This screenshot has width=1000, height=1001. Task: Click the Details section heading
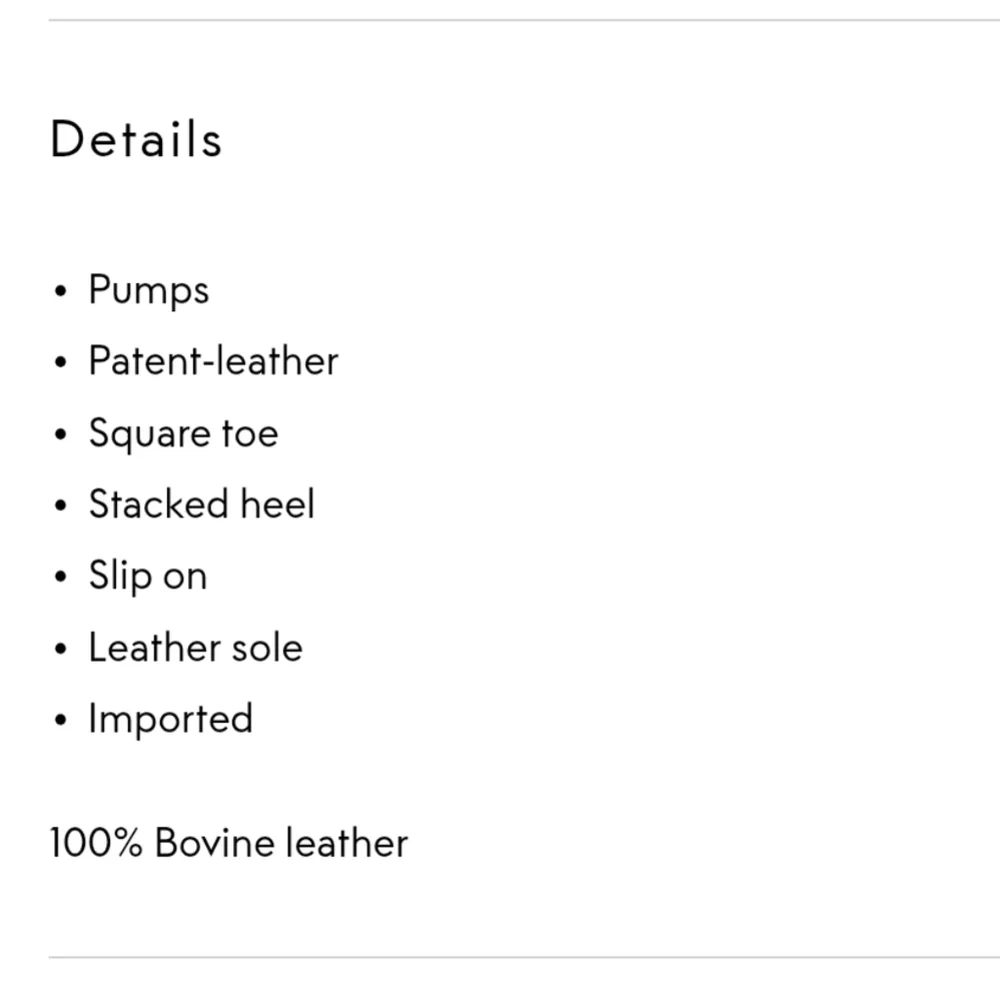coord(136,139)
